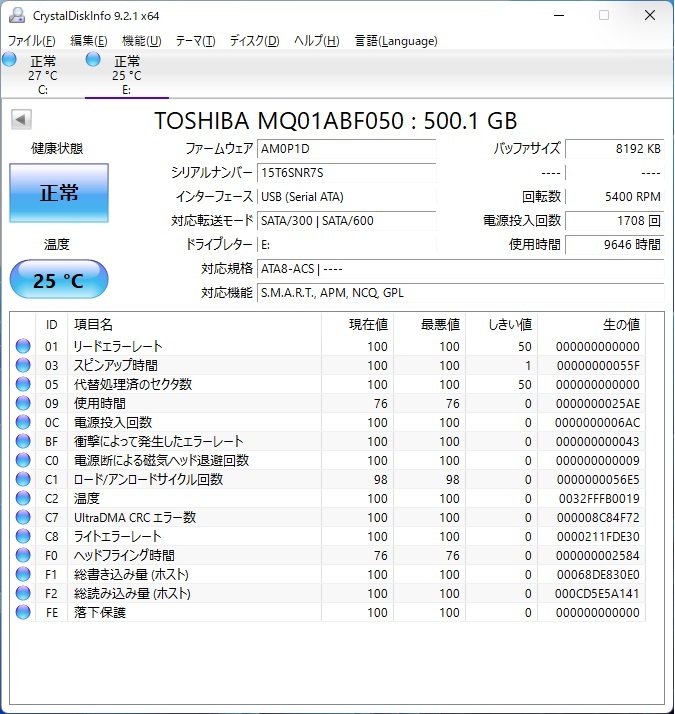Viewport: 675px width, 714px height.
Task: Click the firmware field AM0P1D
Action: point(346,148)
